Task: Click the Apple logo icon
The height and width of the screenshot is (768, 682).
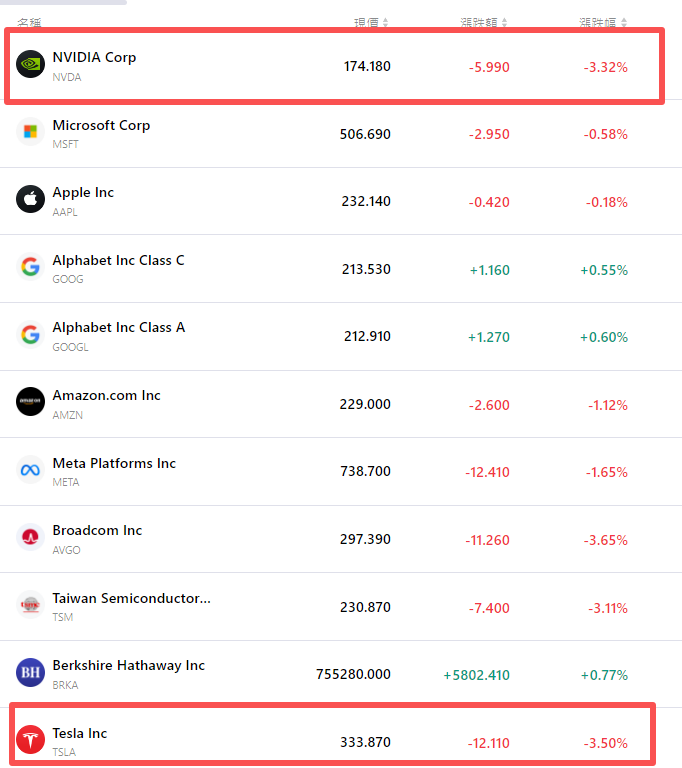Action: [x=31, y=199]
